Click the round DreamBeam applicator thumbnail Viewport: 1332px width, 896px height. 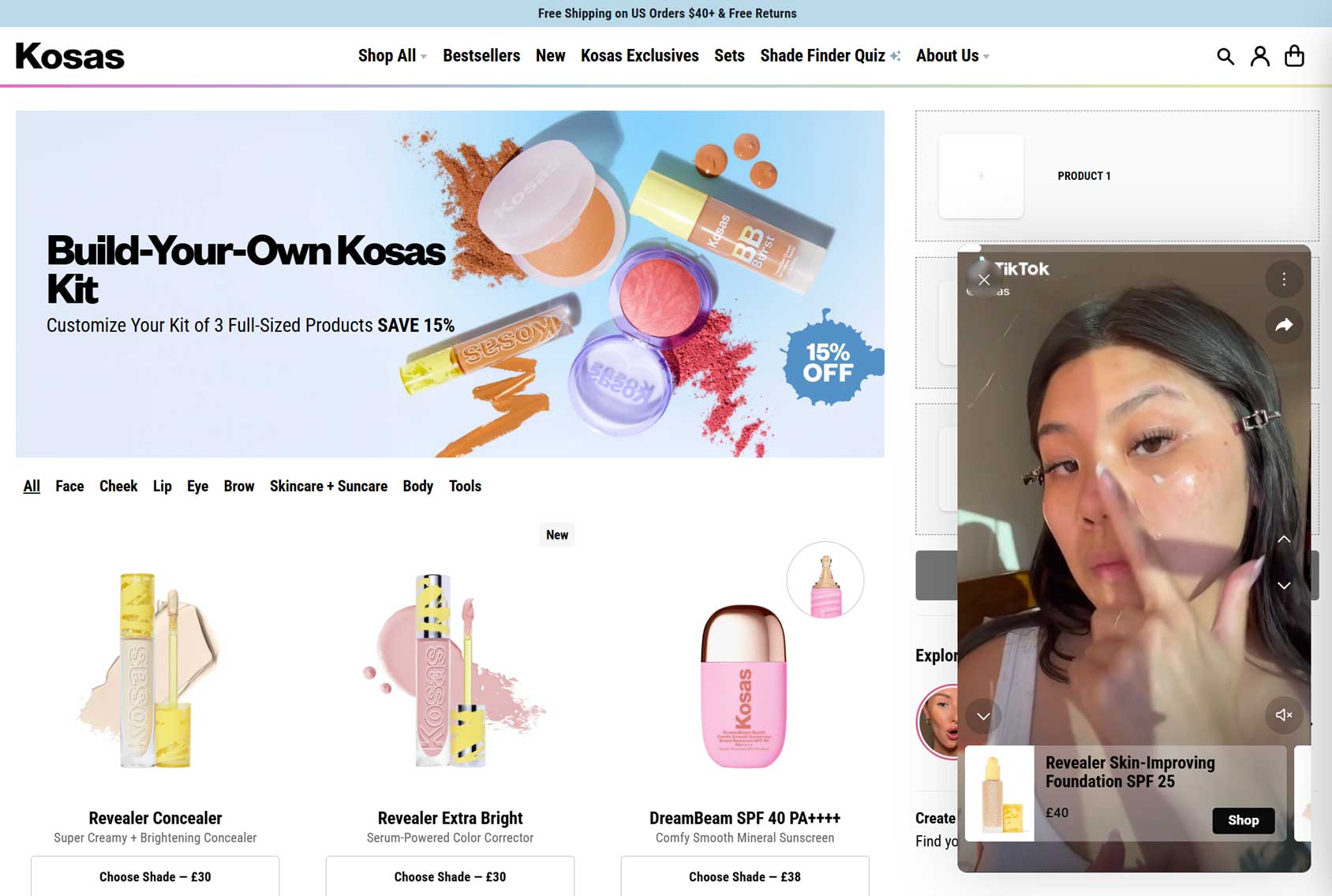coord(825,581)
